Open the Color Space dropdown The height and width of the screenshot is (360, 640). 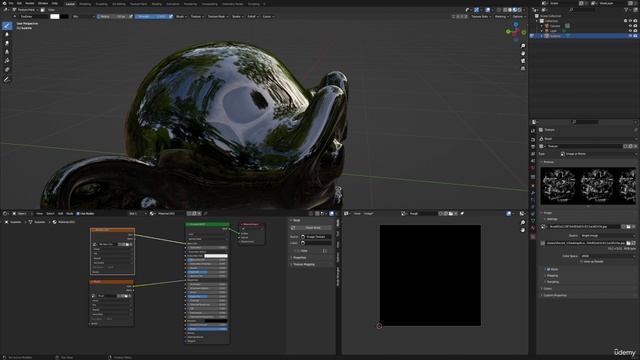607,256
